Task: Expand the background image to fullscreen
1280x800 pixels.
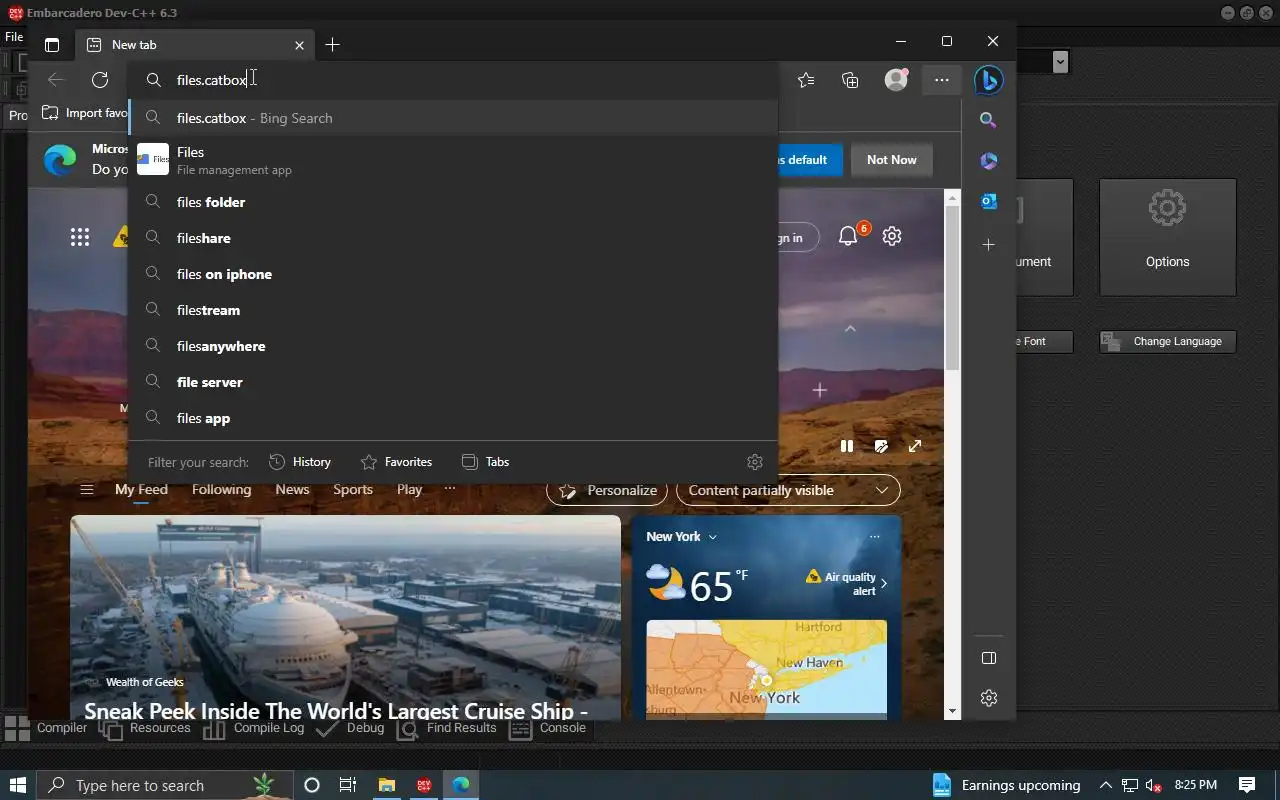Action: click(915, 446)
